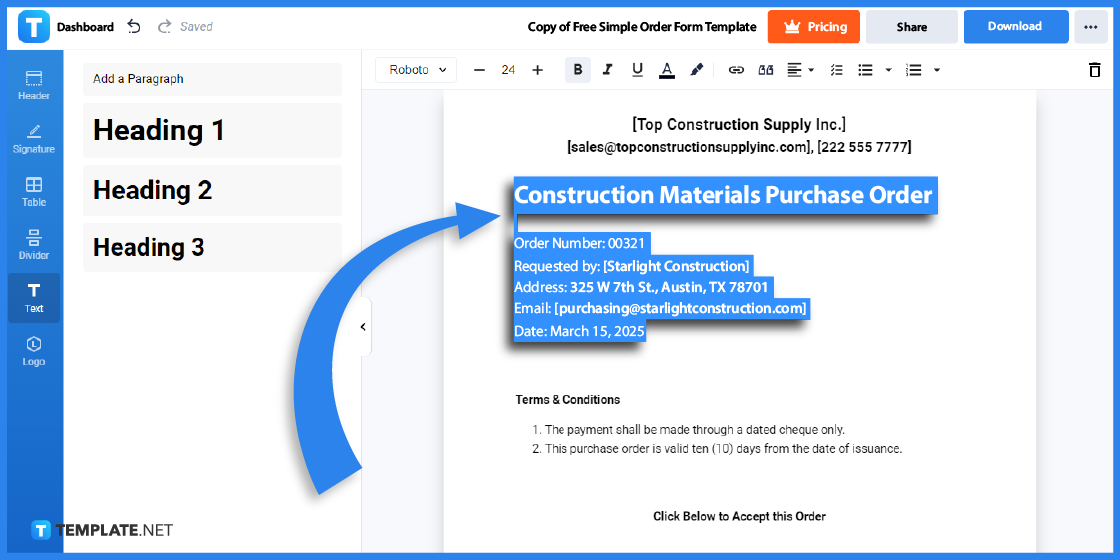
Task: Insert a hyperlink with the link icon
Action: point(736,70)
